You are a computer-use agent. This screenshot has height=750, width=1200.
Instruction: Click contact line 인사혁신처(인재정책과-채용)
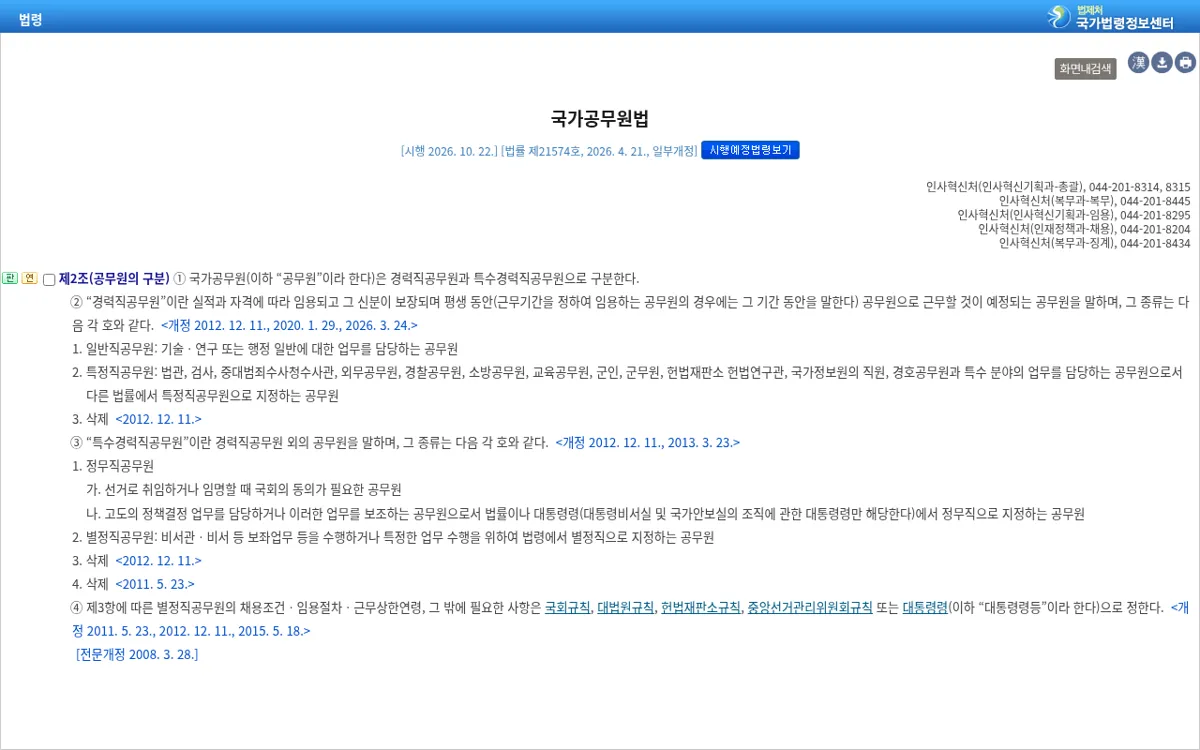click(1084, 228)
